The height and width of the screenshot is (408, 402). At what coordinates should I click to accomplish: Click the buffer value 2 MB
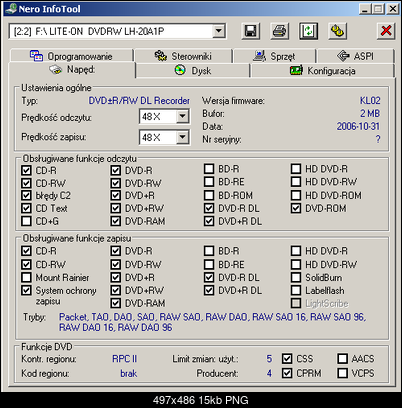click(370, 114)
